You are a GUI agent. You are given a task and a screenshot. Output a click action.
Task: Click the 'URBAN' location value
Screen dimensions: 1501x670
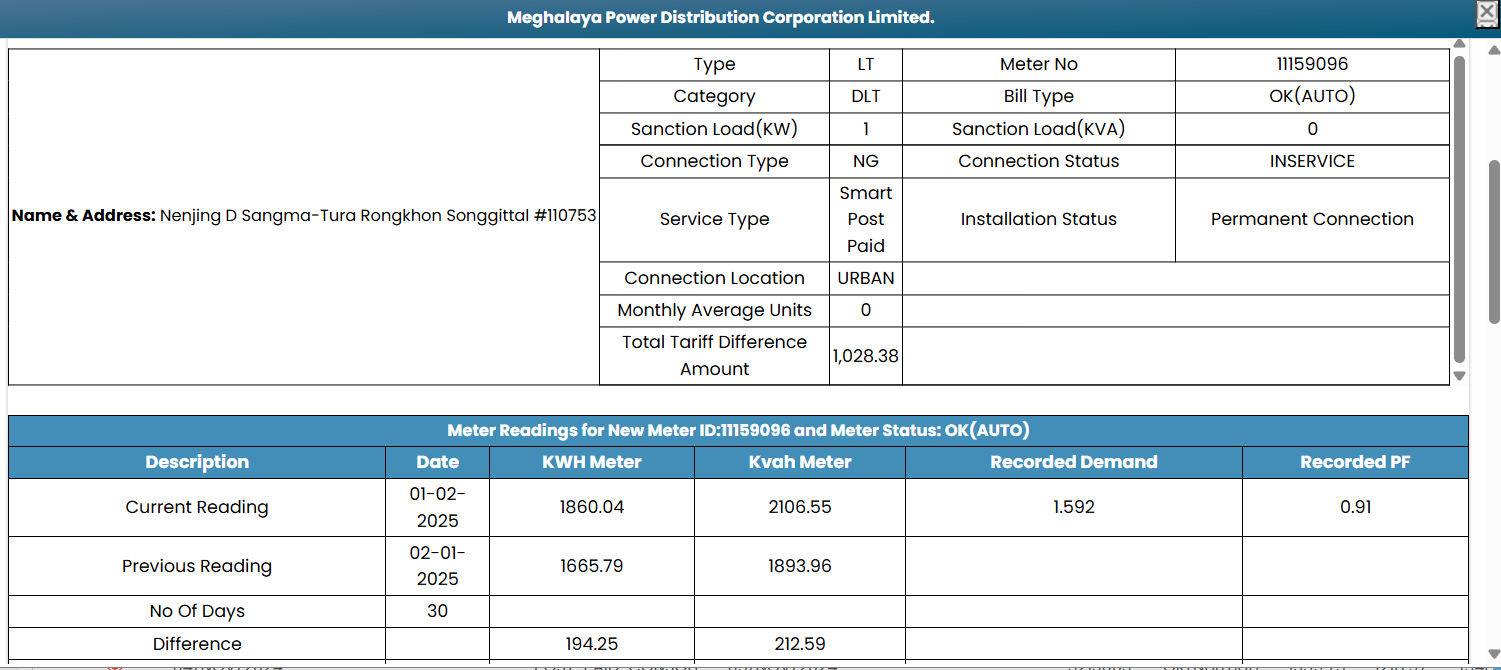pyautogui.click(x=866, y=279)
